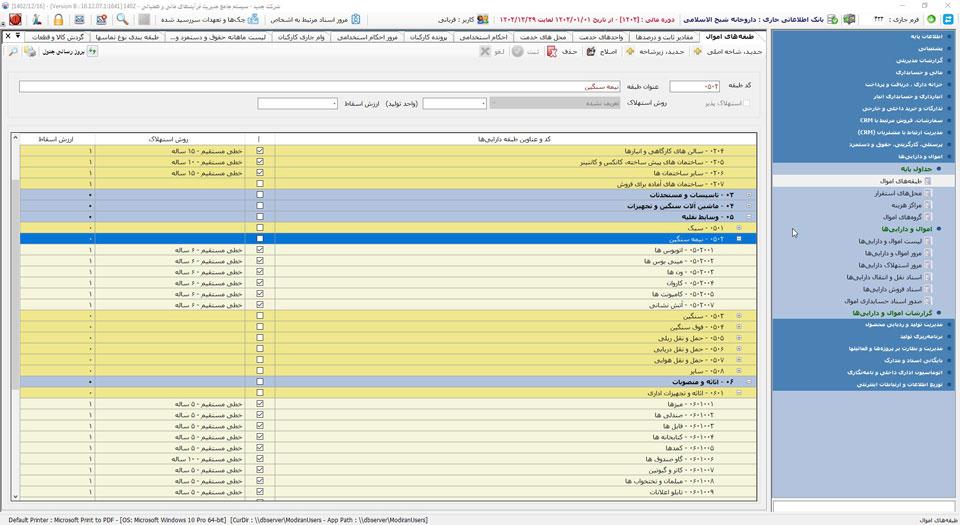Viewport: 960px width, 525px height.
Task: Click the blue refresh icon at the top right
Action: 948,20
